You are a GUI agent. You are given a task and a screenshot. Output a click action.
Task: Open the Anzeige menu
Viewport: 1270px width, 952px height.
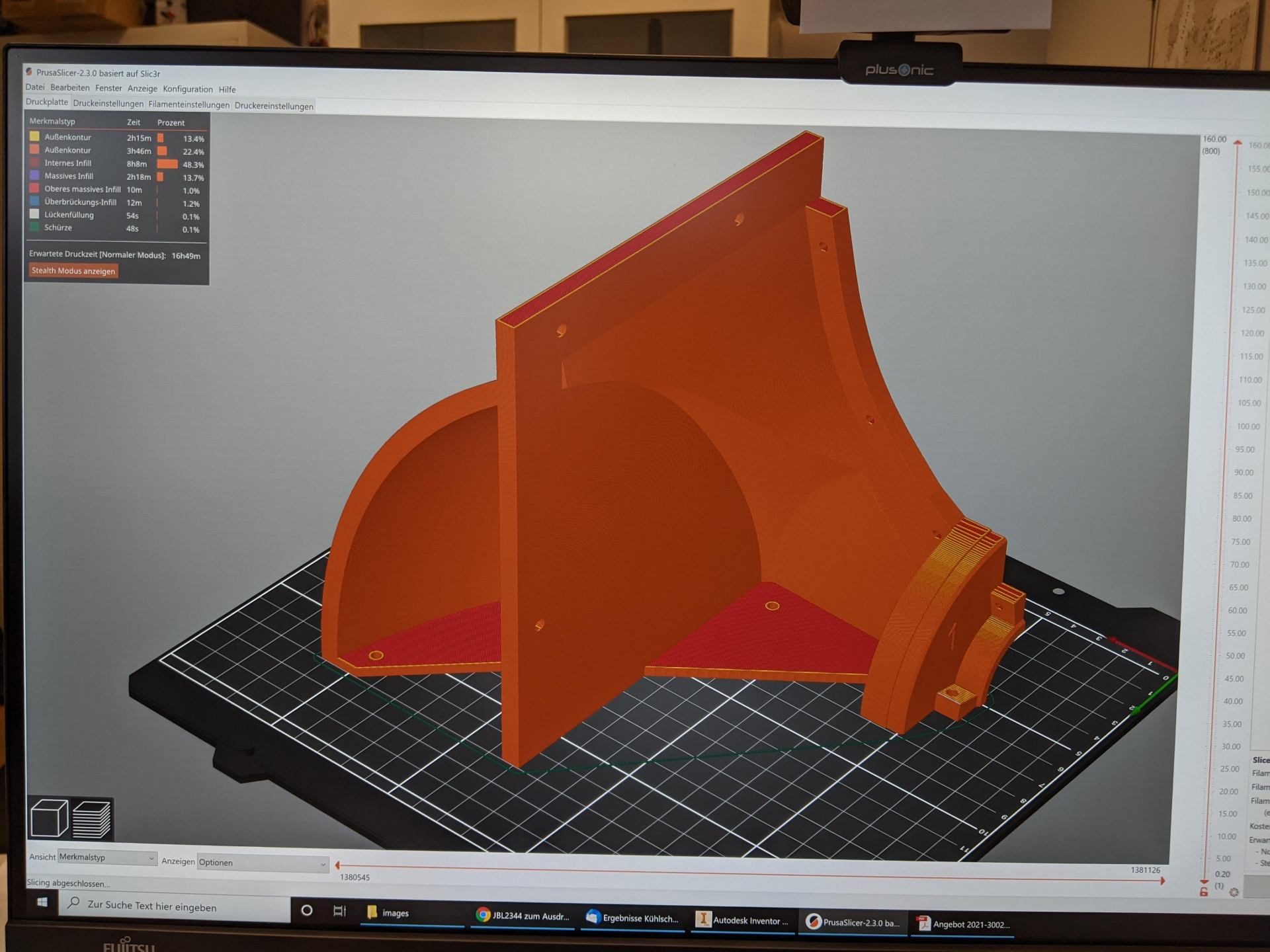[142, 89]
